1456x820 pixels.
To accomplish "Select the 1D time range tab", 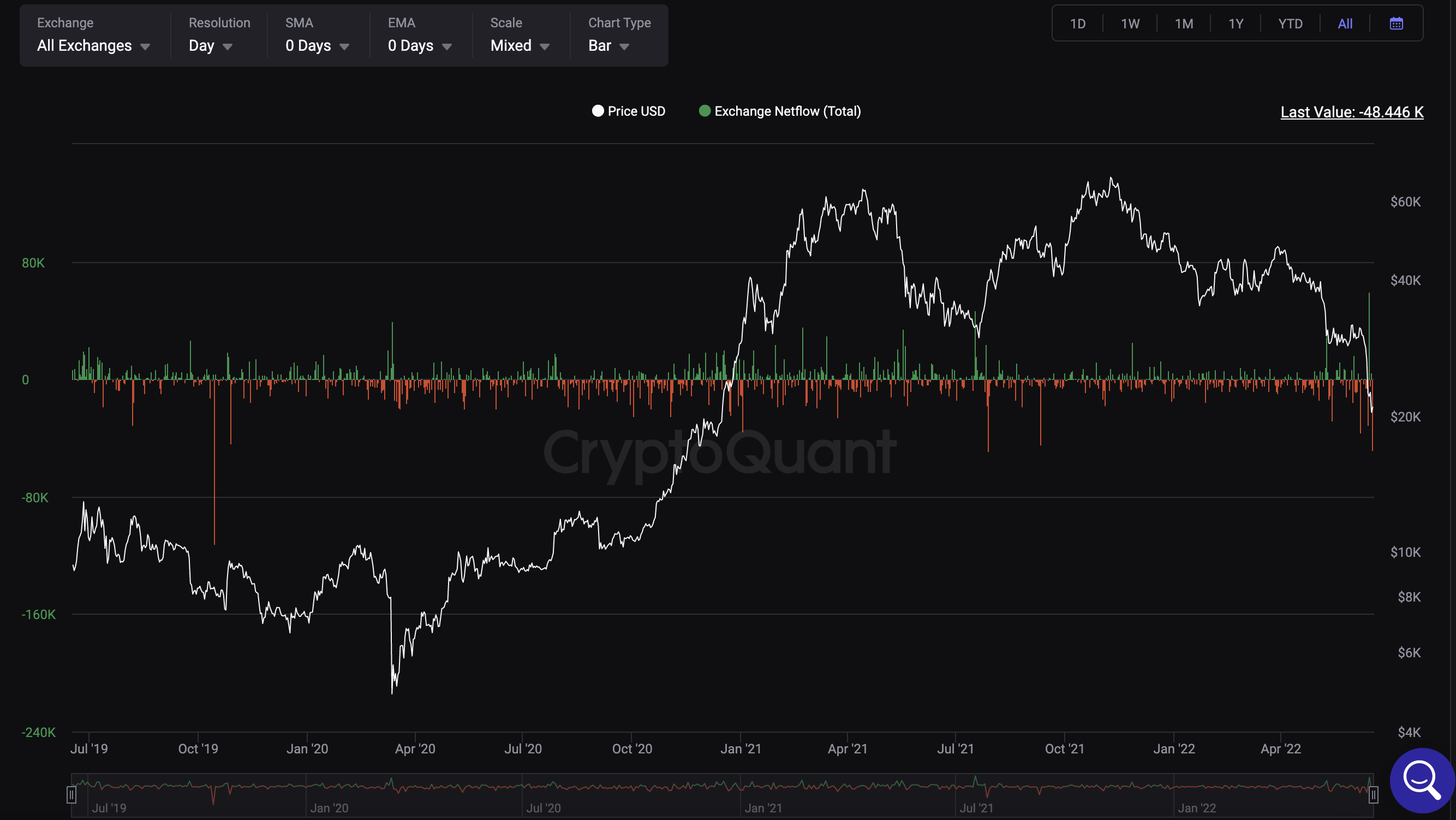I will point(1077,24).
